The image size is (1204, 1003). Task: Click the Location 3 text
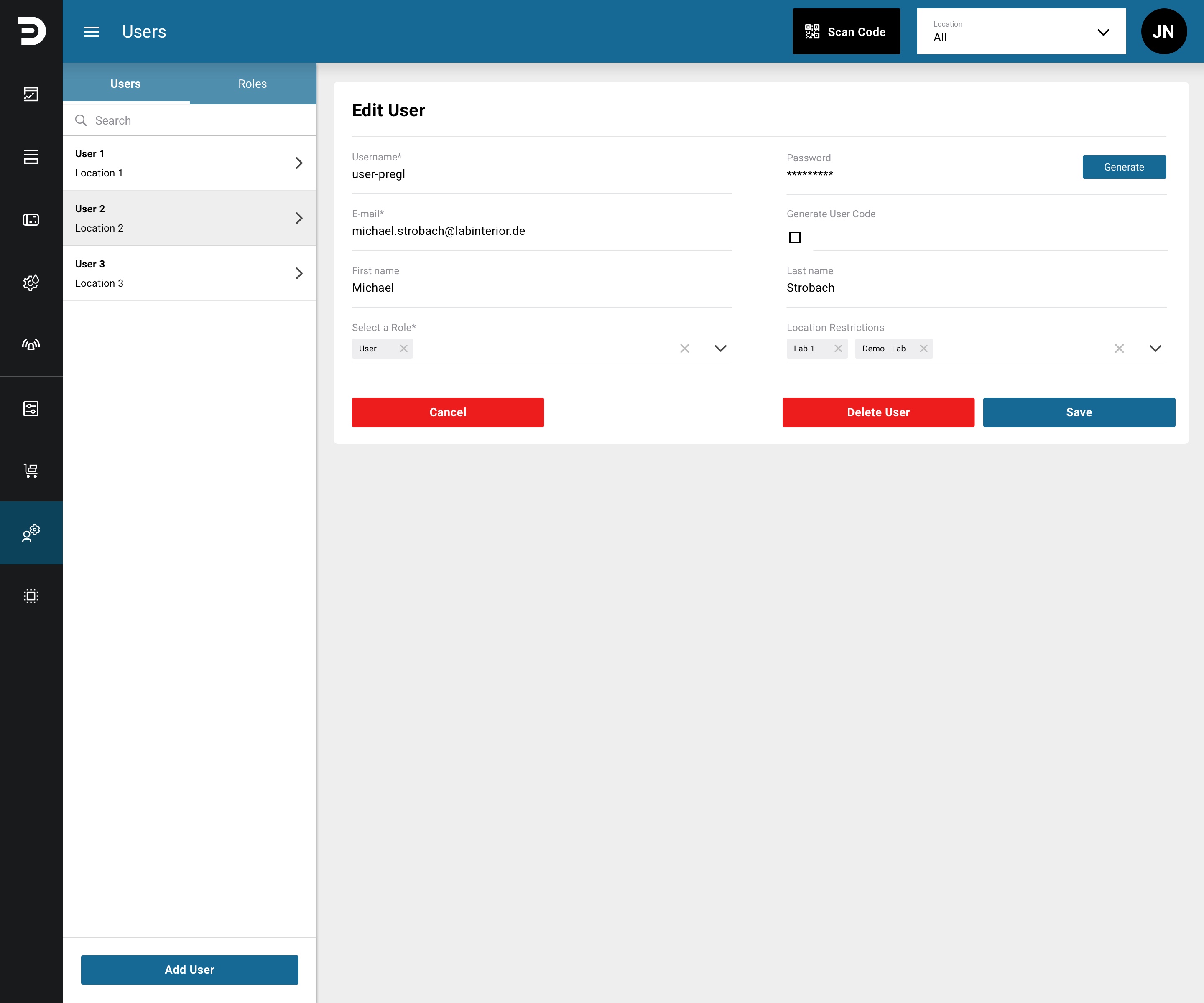99,283
